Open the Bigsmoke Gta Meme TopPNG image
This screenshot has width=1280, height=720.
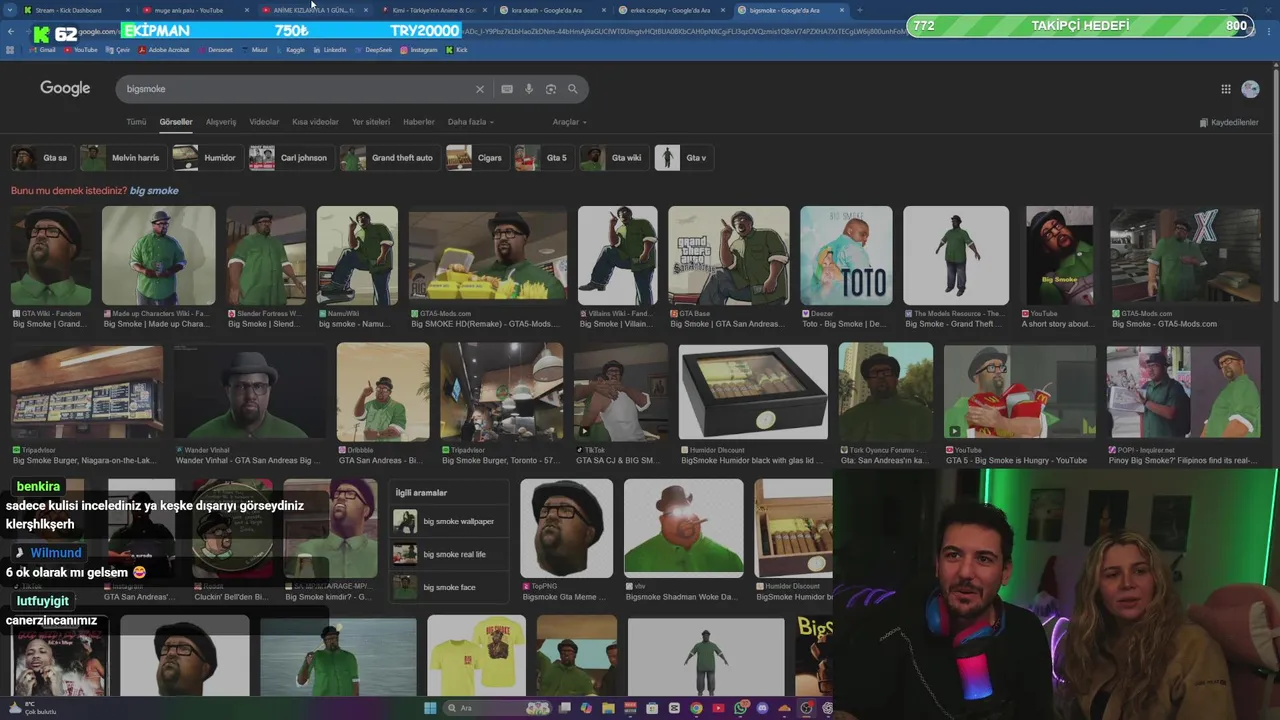(x=566, y=528)
